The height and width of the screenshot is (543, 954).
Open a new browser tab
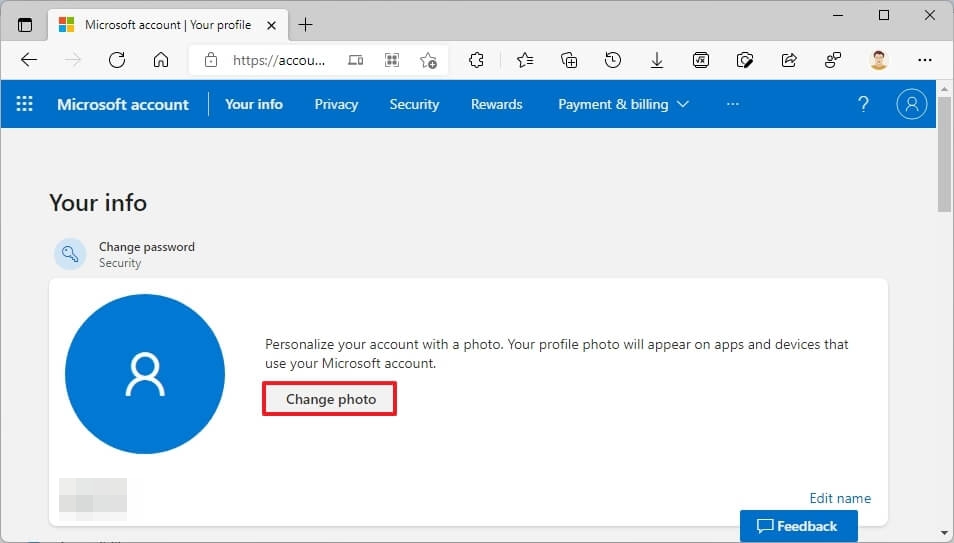305,25
